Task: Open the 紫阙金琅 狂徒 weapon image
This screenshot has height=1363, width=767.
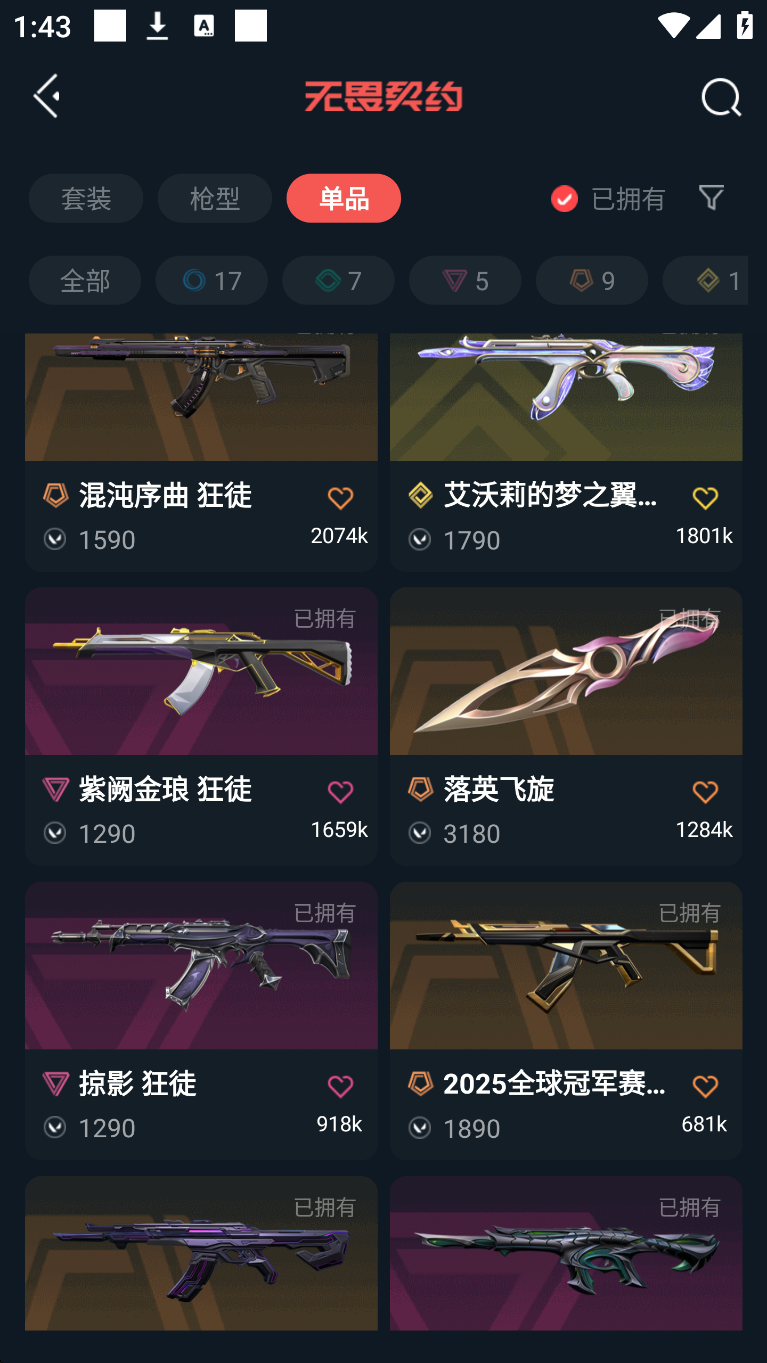Action: click(201, 671)
